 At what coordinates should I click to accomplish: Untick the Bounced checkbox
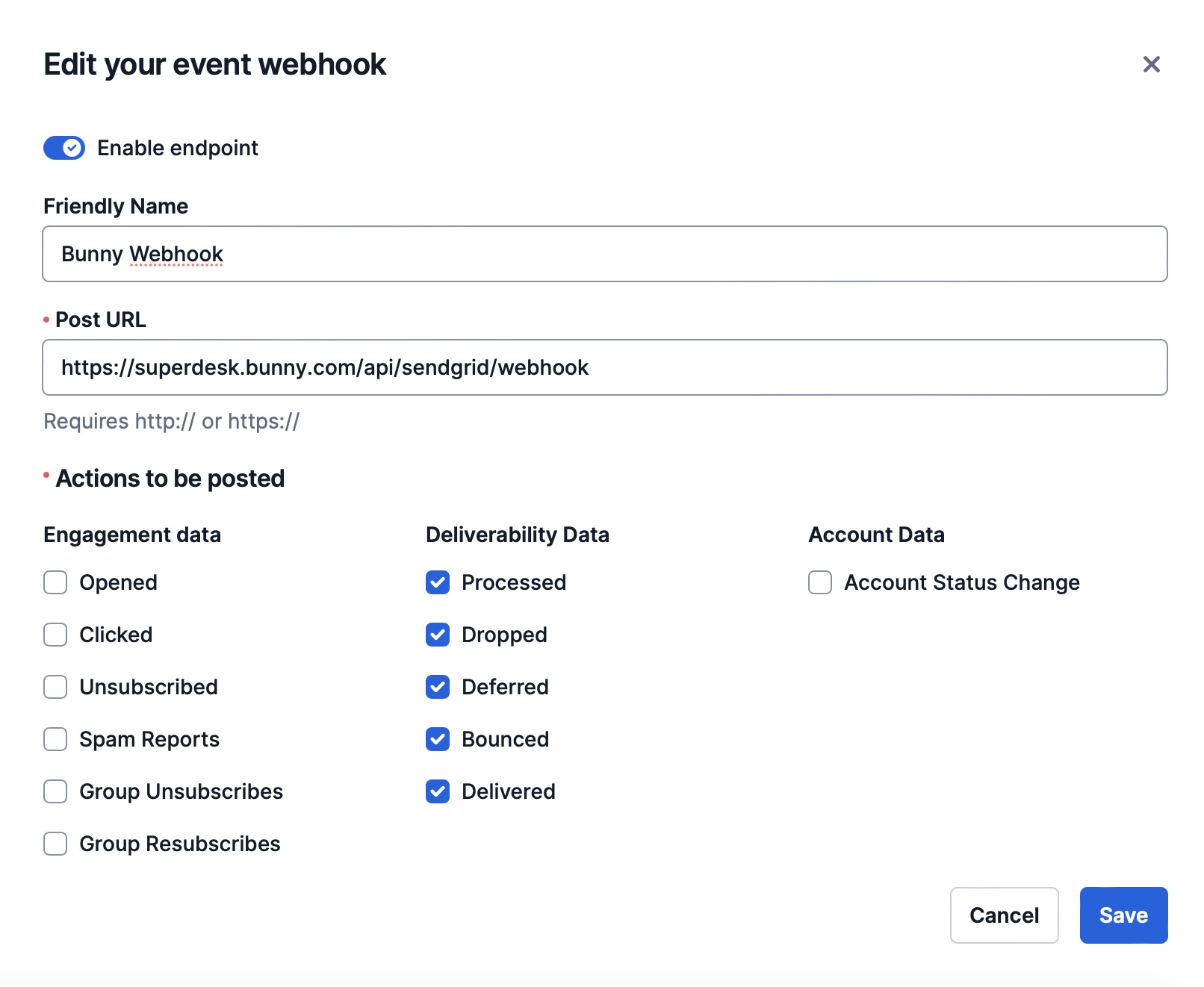click(438, 739)
